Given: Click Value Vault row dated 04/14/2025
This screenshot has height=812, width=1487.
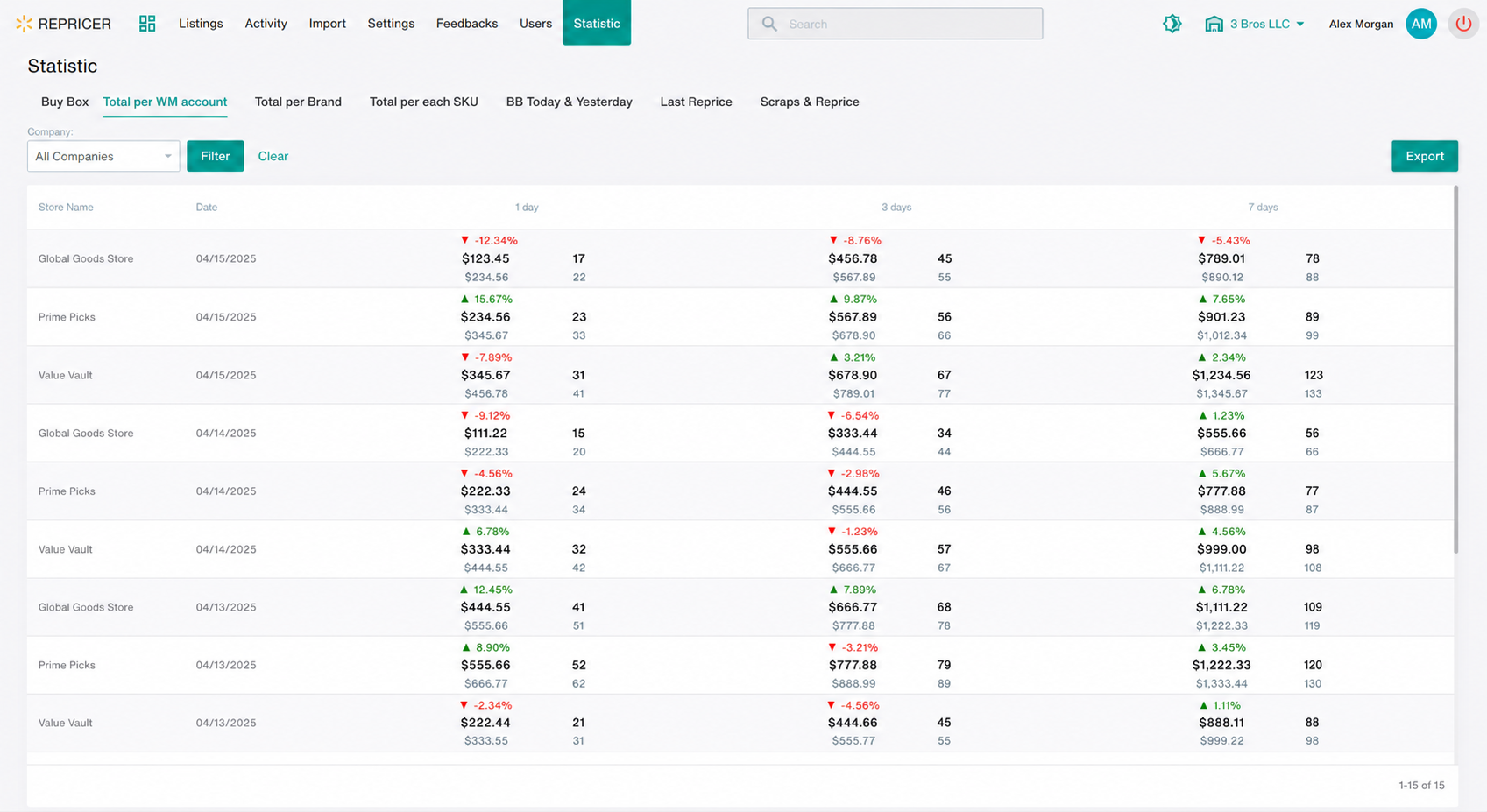Looking at the screenshot, I should (740, 549).
